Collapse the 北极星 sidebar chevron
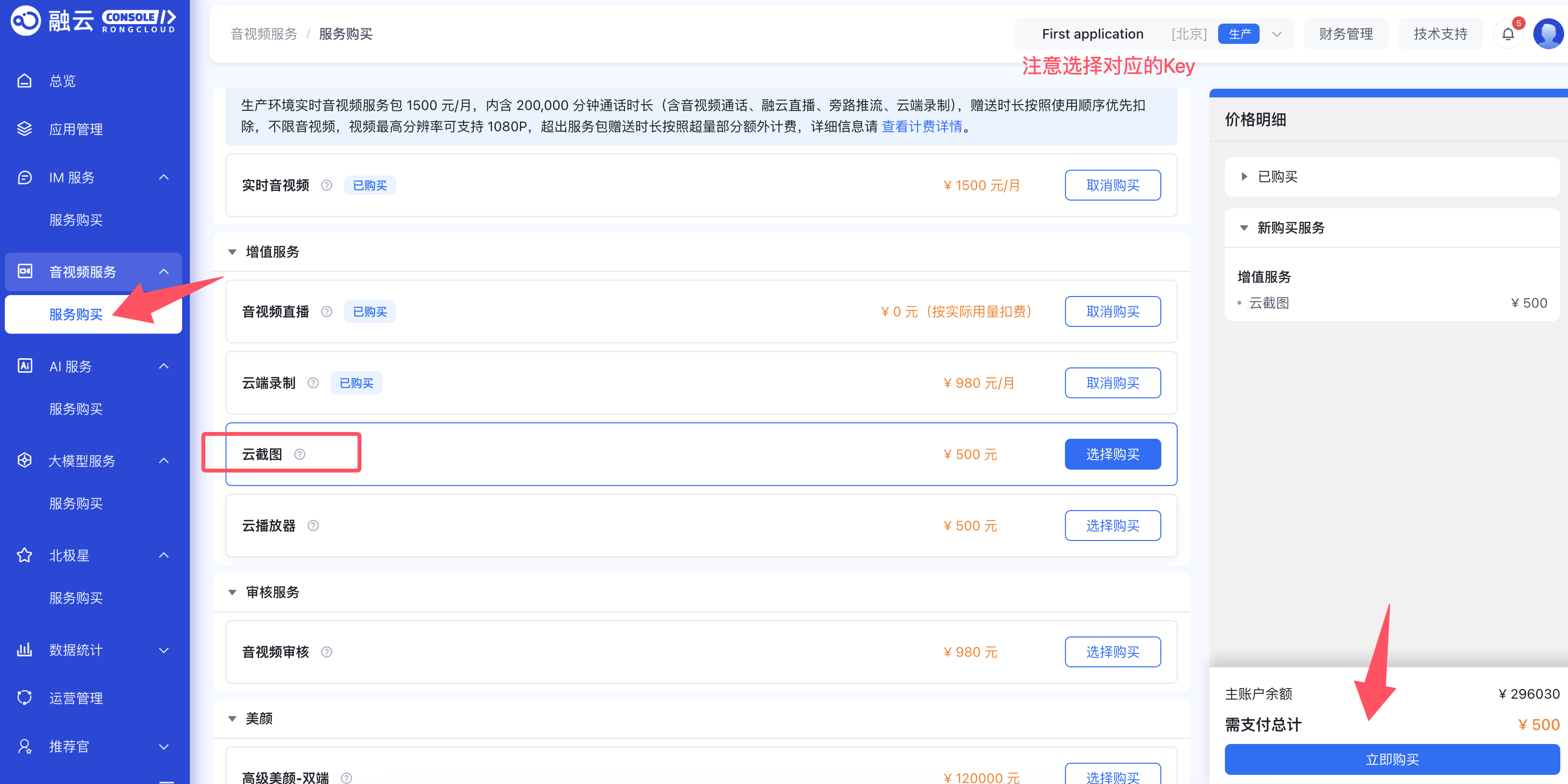Viewport: 1568px width, 784px height. pyautogui.click(x=164, y=555)
